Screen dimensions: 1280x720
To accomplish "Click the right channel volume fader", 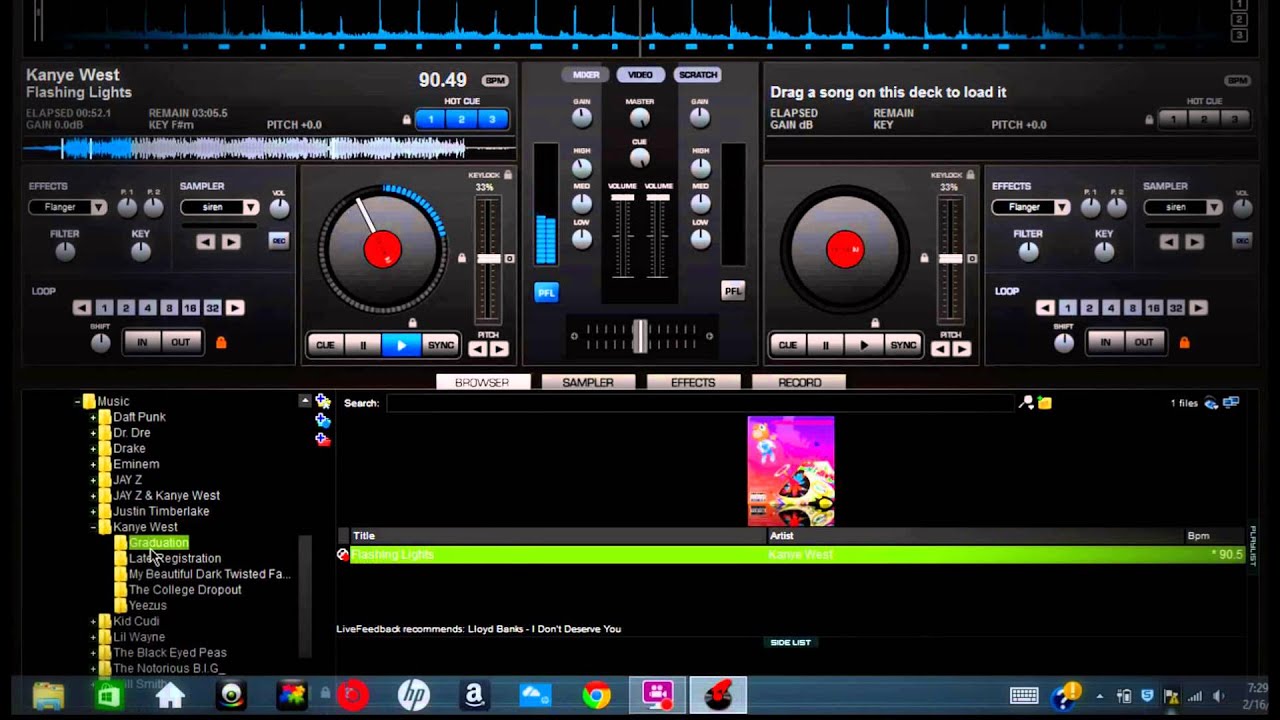I will pyautogui.click(x=658, y=197).
